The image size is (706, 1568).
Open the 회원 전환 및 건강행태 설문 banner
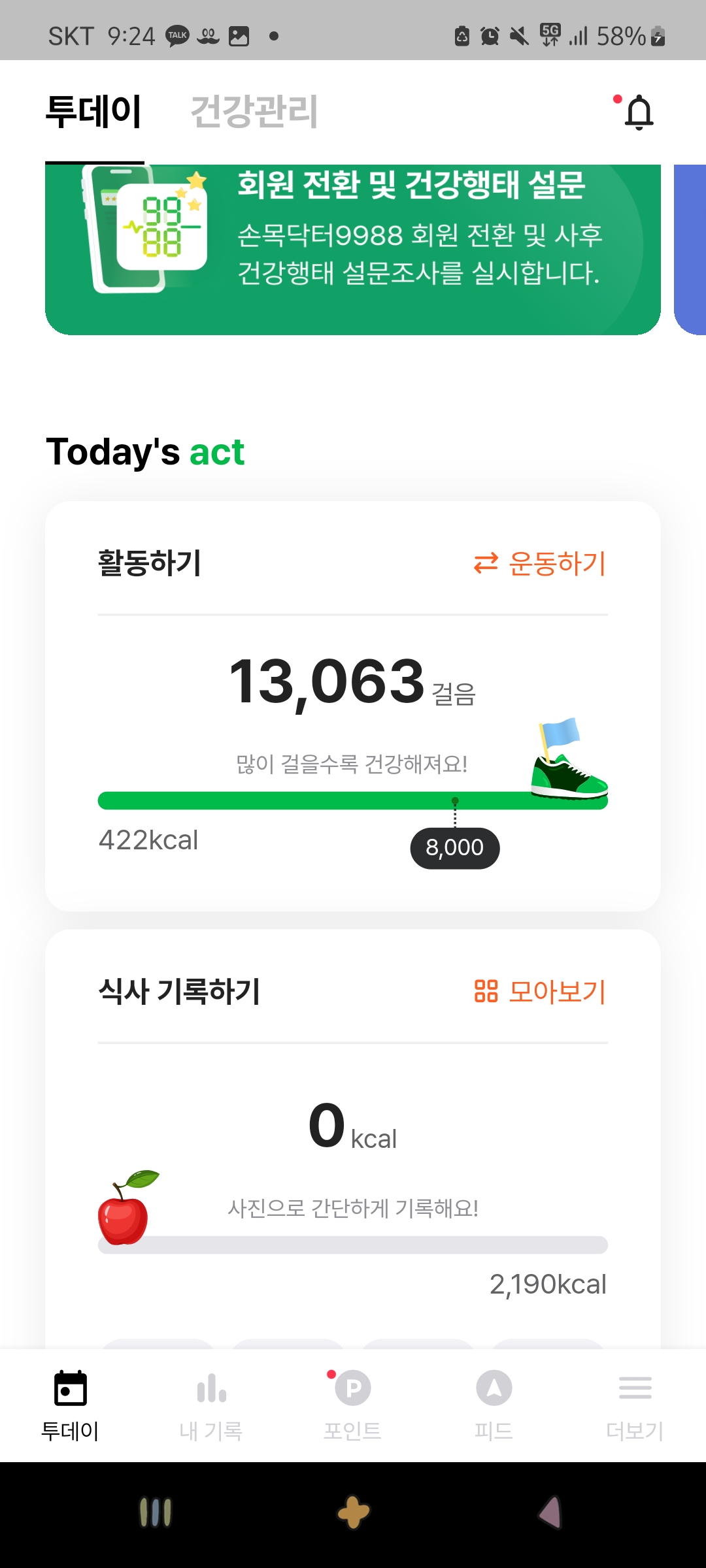353,248
